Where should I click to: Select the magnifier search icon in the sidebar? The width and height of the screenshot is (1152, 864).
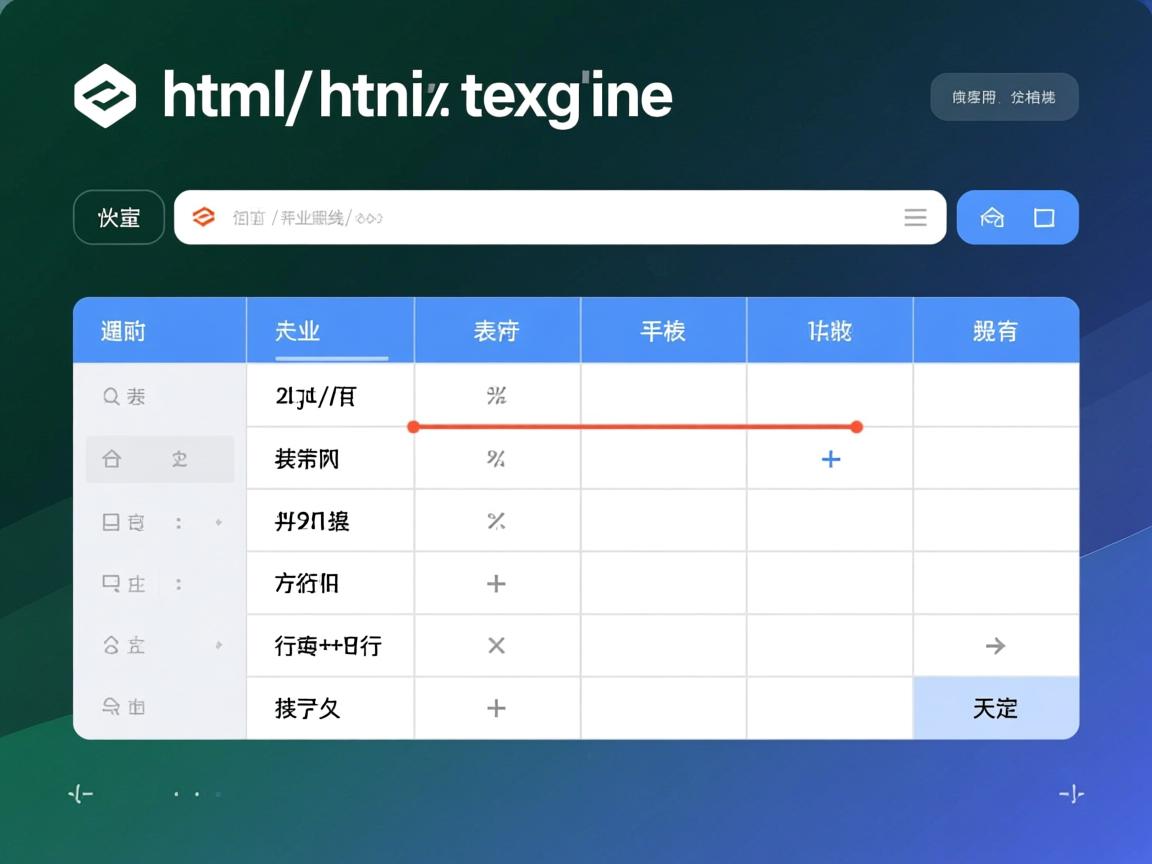click(x=110, y=395)
